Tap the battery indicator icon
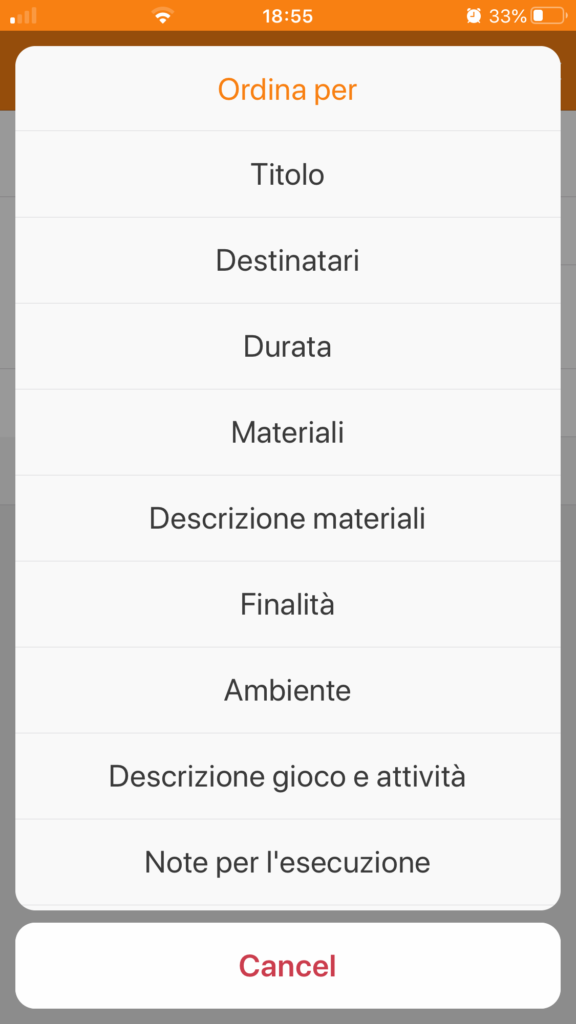Image resolution: width=576 pixels, height=1024 pixels. [x=549, y=16]
